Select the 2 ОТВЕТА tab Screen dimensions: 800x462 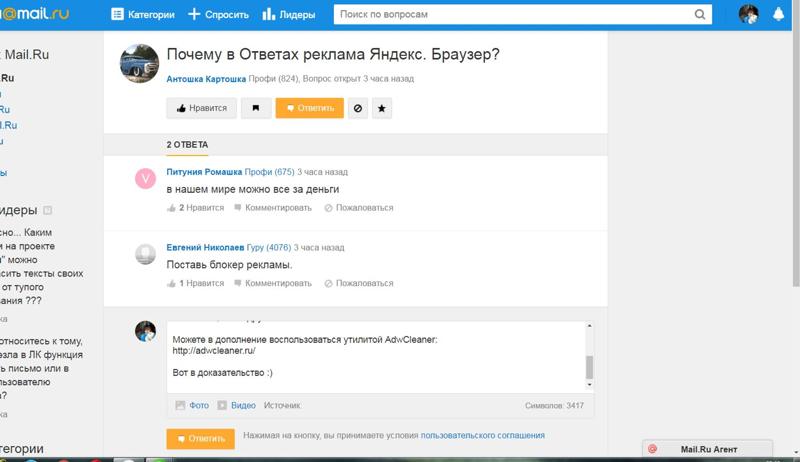187,145
